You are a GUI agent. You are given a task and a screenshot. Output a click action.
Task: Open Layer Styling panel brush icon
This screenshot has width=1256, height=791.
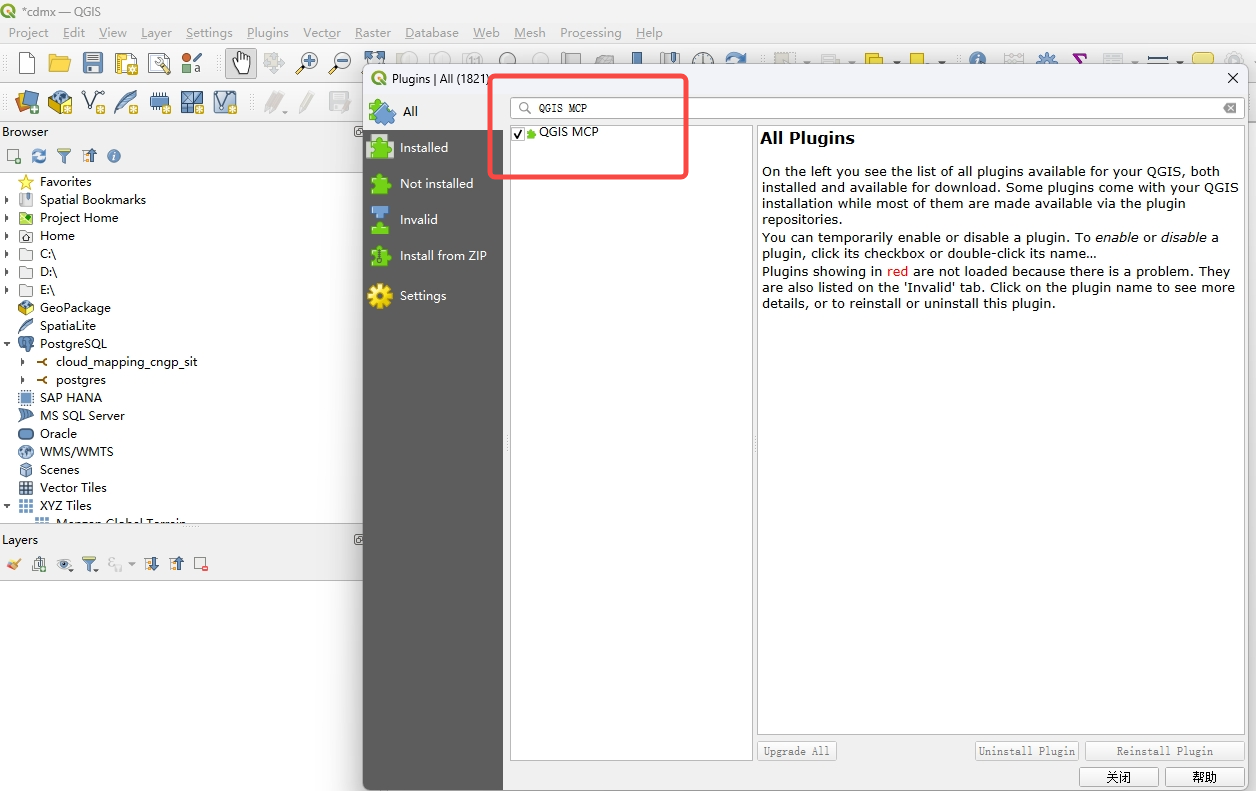[14, 564]
